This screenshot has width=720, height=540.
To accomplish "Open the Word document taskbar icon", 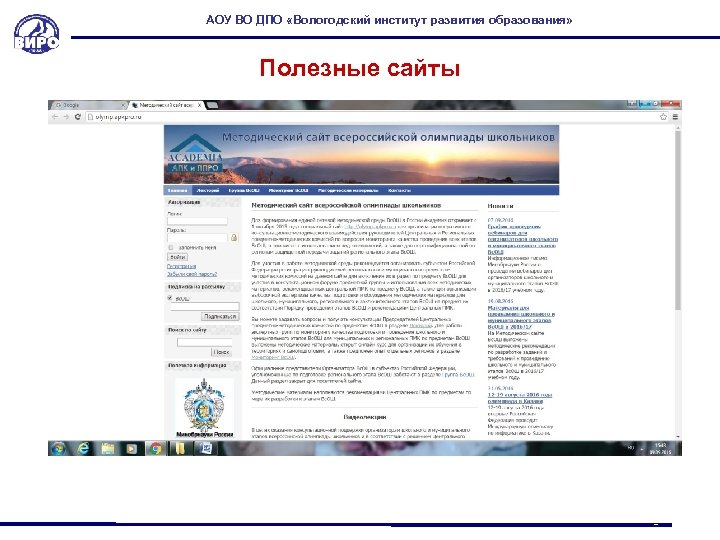I will [205, 448].
